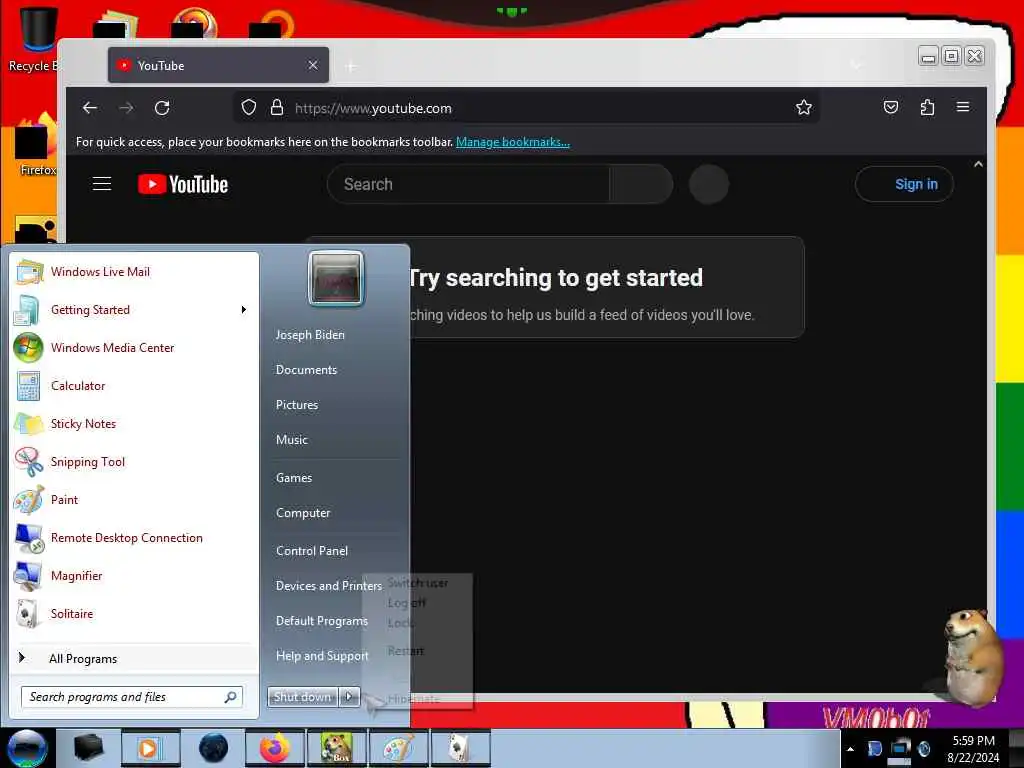Bookmark this page with the star
1024x768 pixels.
tap(804, 108)
